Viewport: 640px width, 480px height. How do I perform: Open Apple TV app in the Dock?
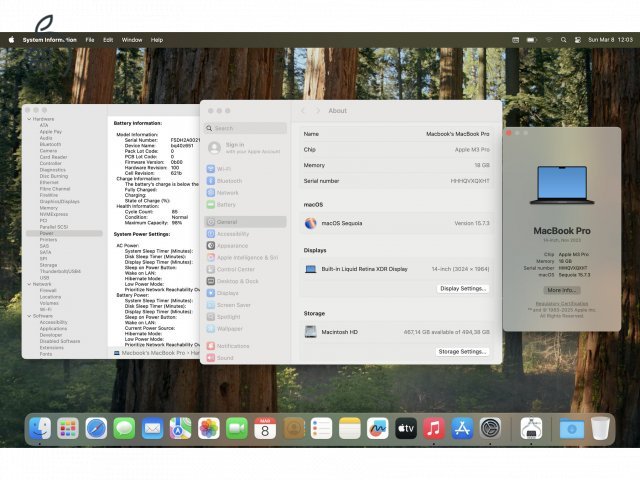click(406, 428)
